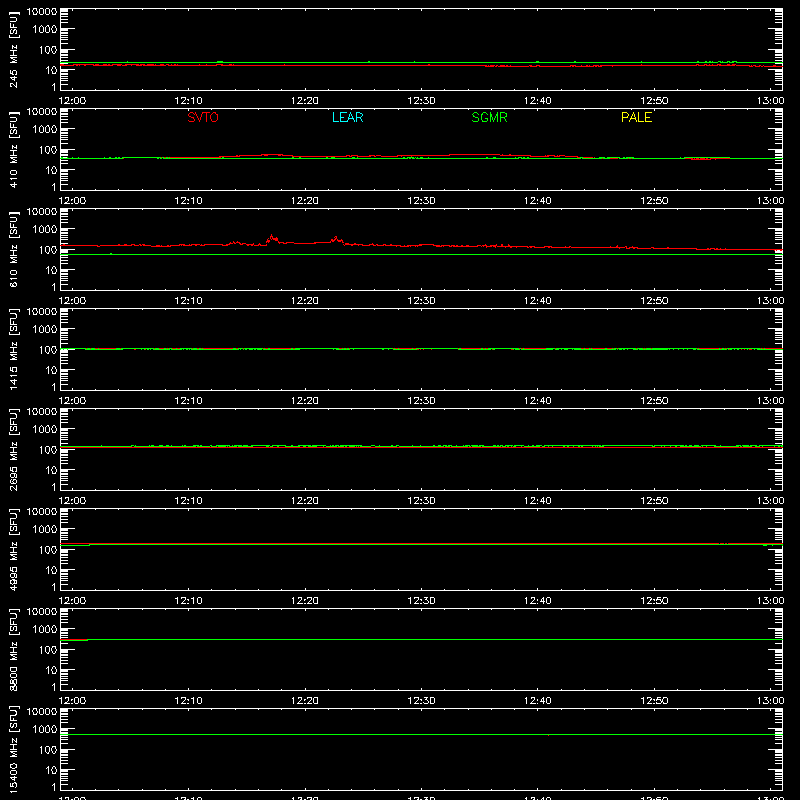Click 12:10 tick label under 245 MHz panel

click(x=188, y=101)
